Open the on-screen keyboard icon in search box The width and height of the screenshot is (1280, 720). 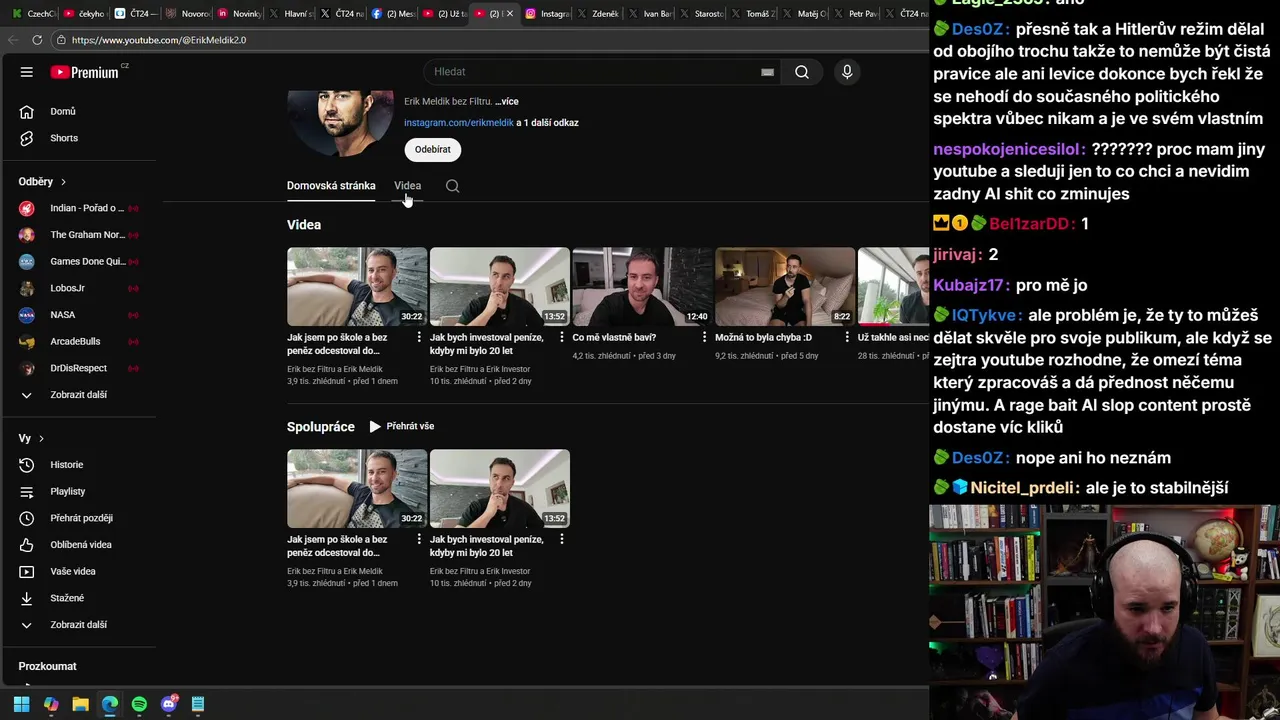767,72
